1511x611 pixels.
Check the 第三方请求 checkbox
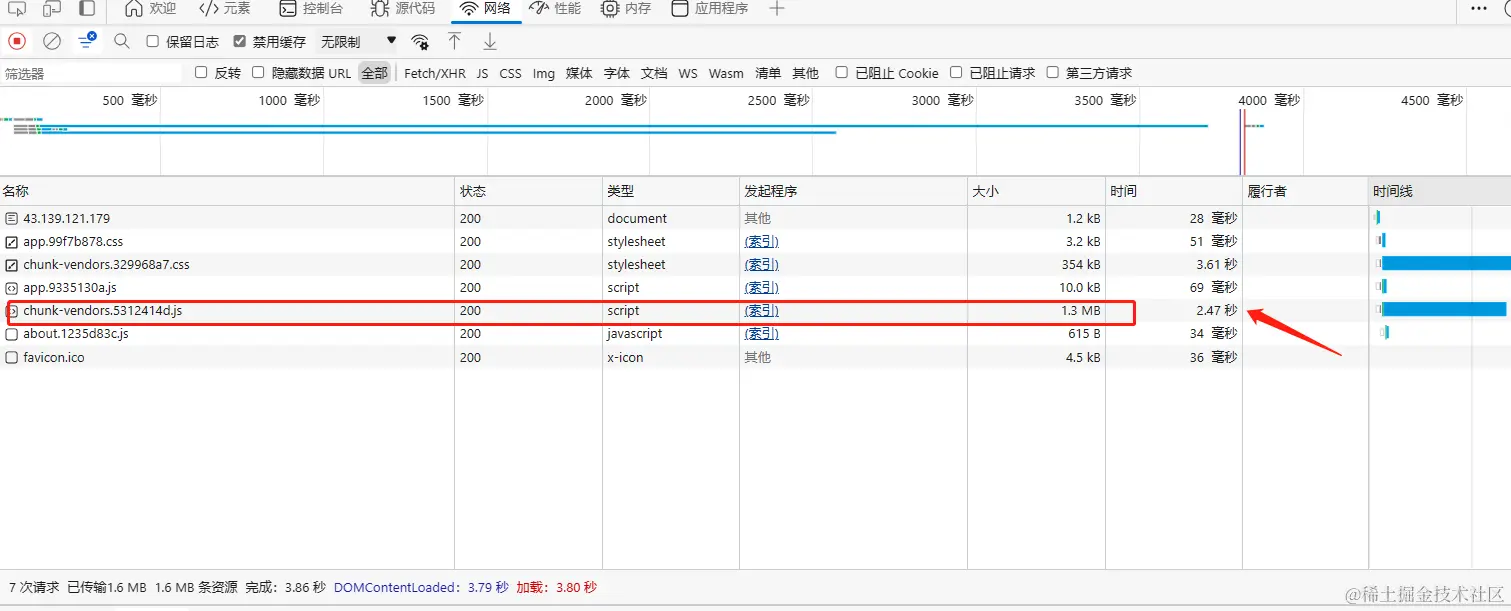1052,73
